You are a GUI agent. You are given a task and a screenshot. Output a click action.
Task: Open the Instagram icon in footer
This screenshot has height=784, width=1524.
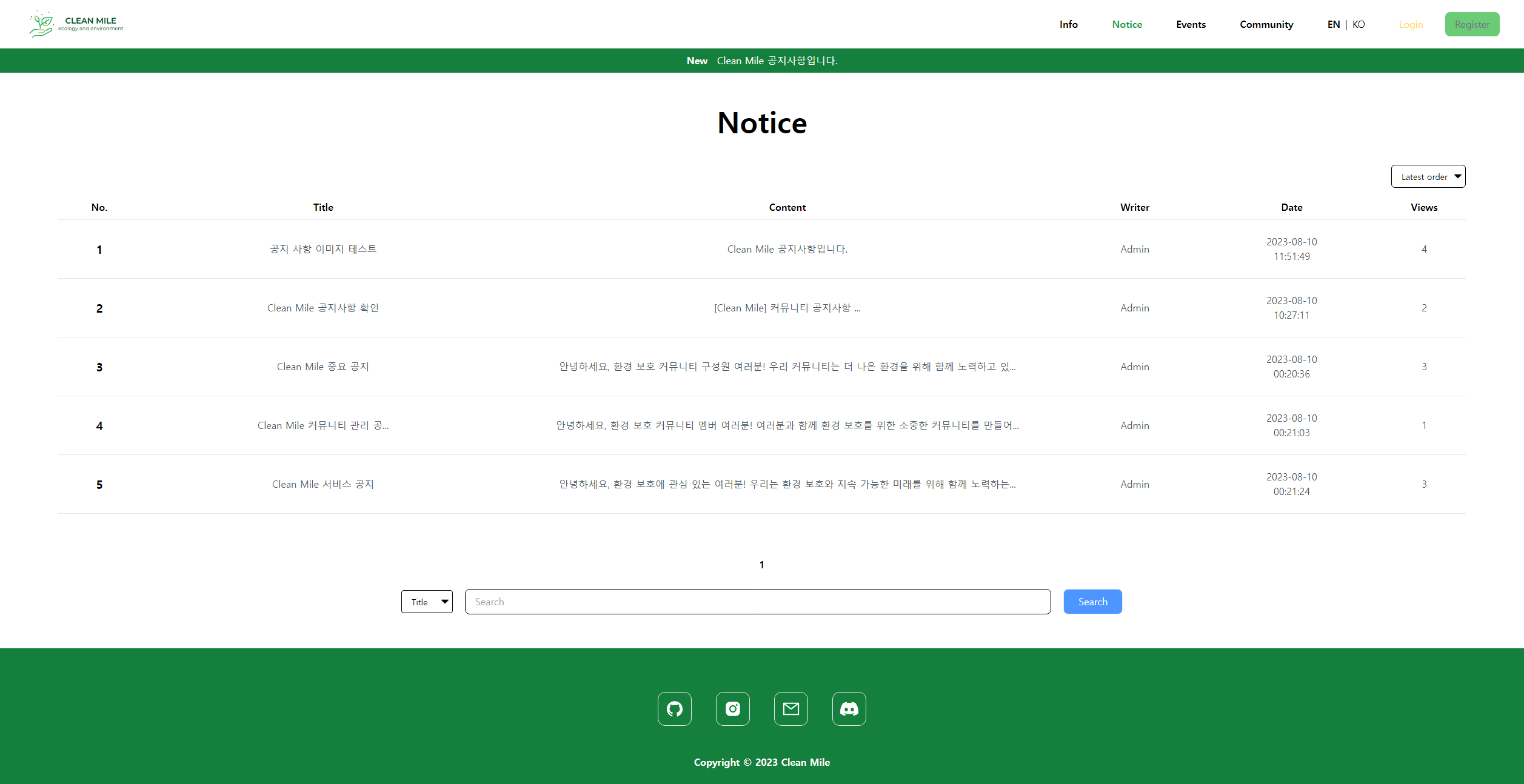(733, 709)
